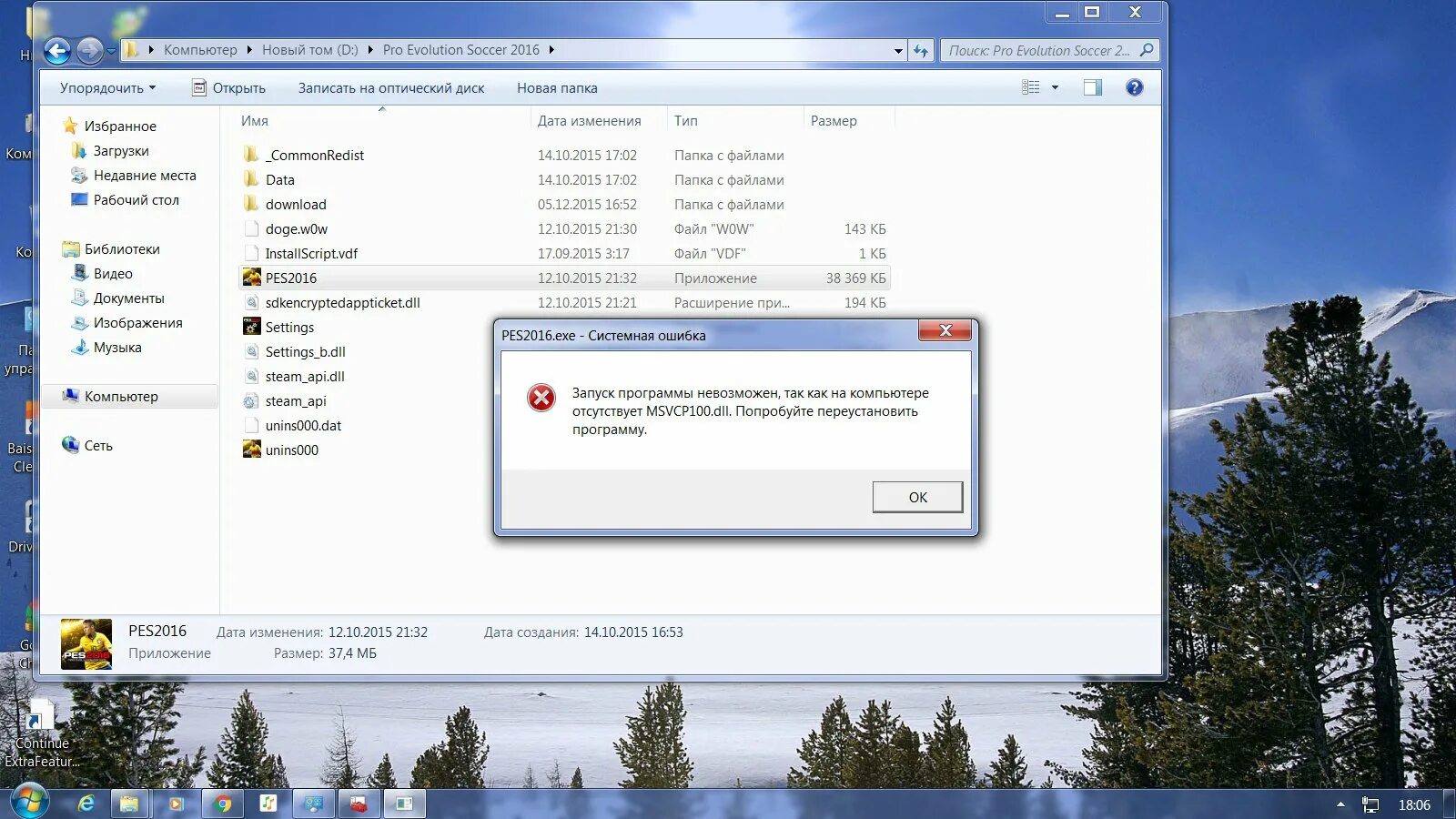Click Новый том (D:) breadcrumb
Viewport: 1456px width, 819px height.
[x=310, y=50]
